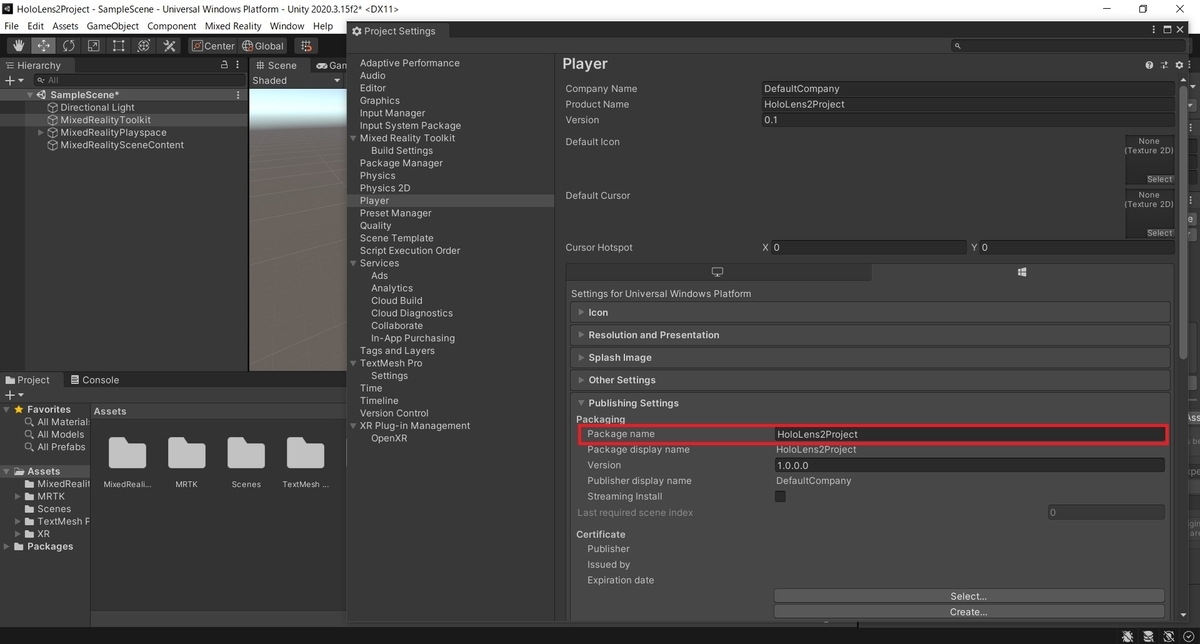Toggle grid snapping icon in toolbar
The height and width of the screenshot is (644, 1200).
pyautogui.click(x=306, y=45)
